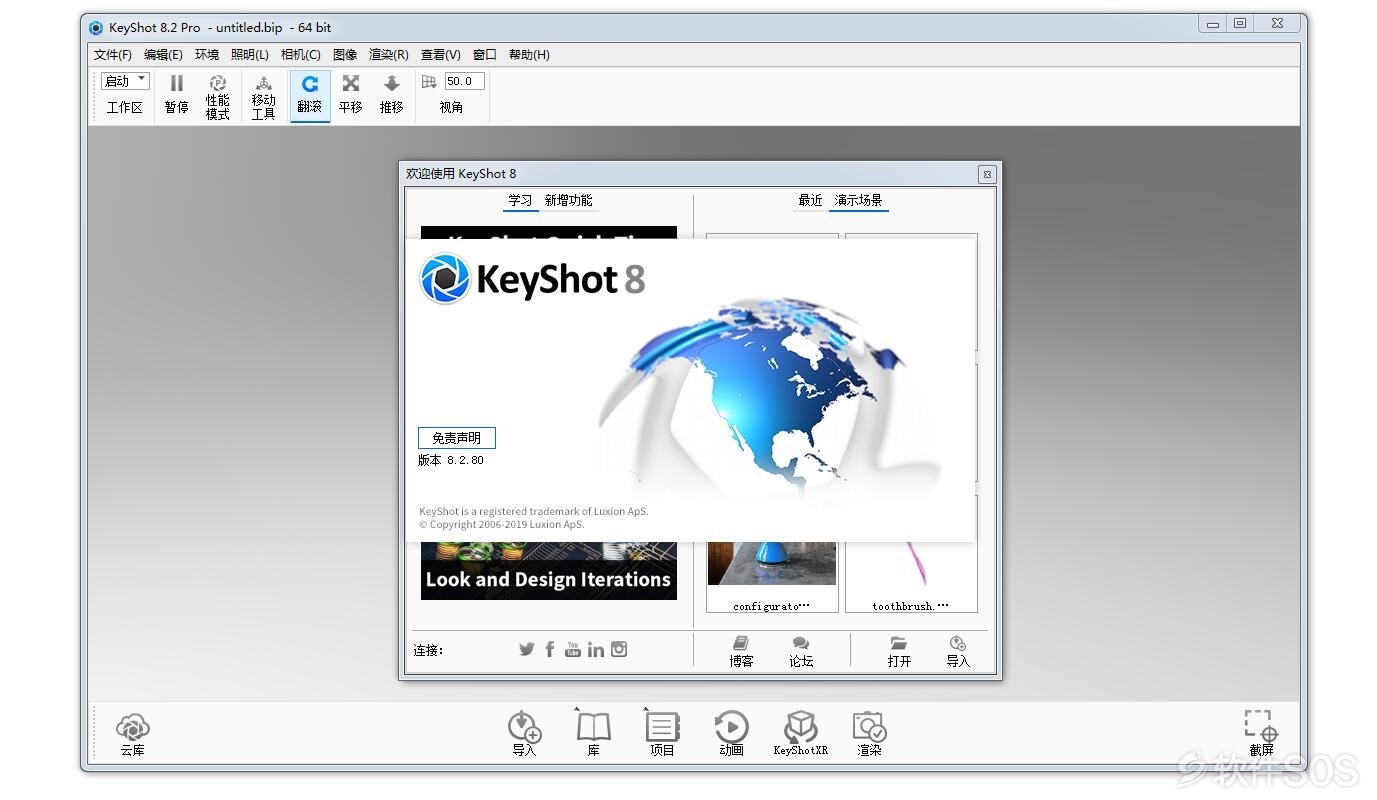
Task: Click the 视角 field of view icon
Action: (429, 82)
